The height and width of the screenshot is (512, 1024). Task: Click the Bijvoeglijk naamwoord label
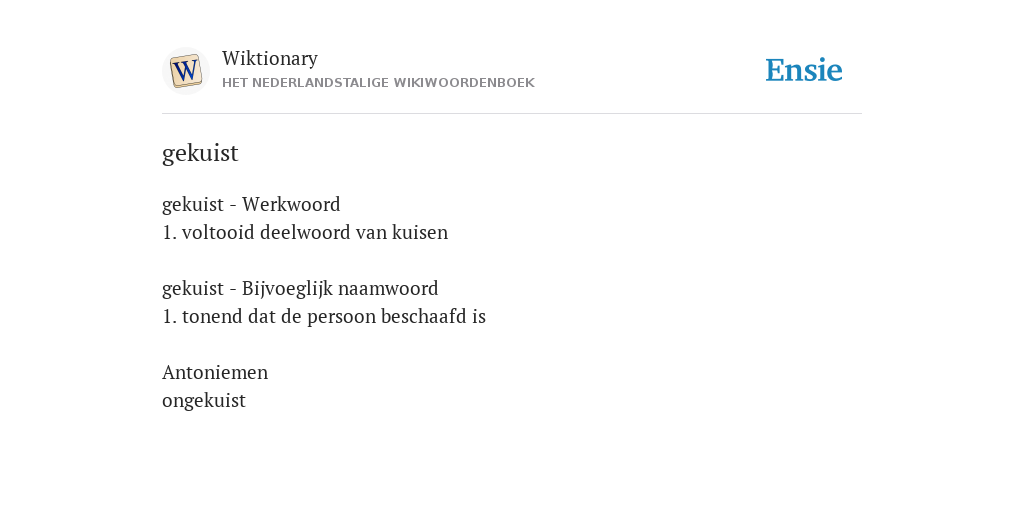pyautogui.click(x=340, y=289)
